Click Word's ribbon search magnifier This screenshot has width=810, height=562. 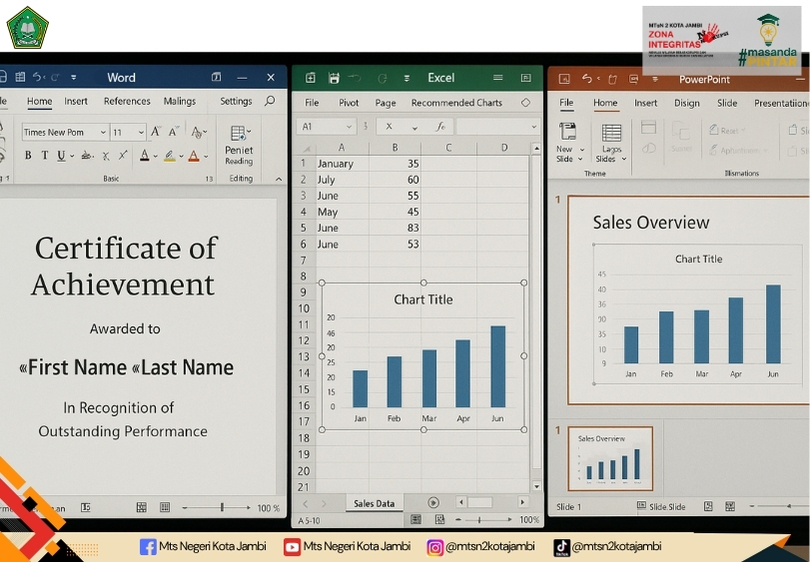(x=270, y=101)
